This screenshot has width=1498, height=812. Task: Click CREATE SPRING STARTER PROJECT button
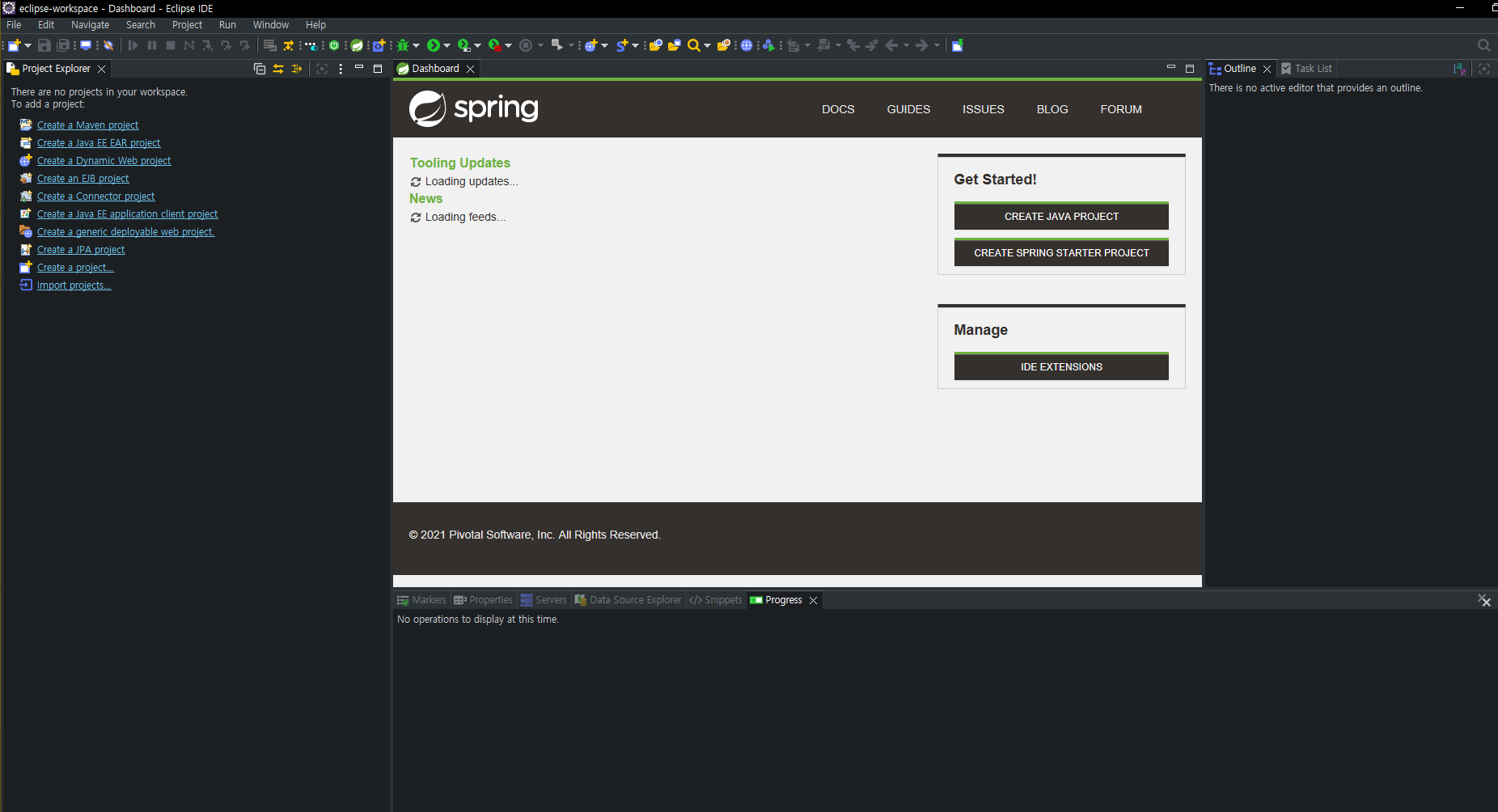coord(1061,252)
